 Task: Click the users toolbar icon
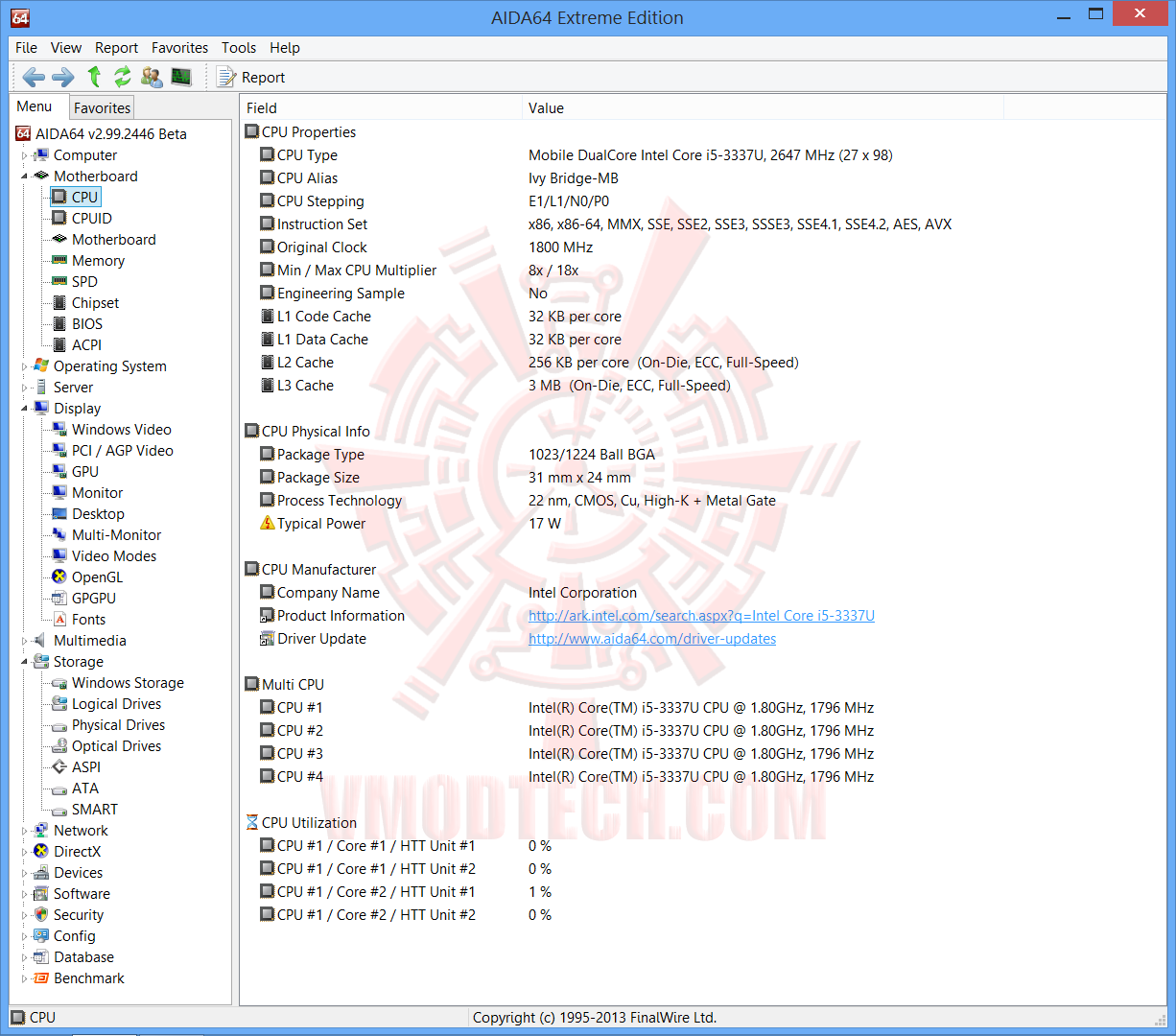152,77
